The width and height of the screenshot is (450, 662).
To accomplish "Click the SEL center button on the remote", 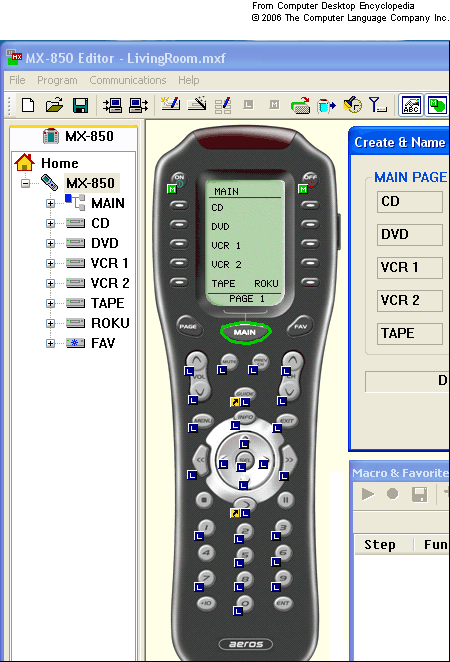I will click(x=245, y=459).
